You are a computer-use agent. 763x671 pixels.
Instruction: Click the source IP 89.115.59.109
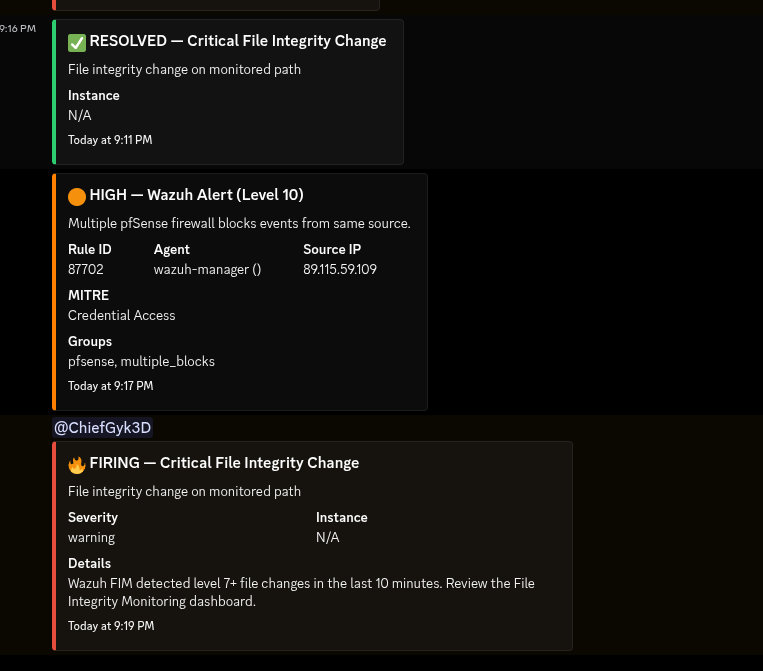[x=340, y=269]
